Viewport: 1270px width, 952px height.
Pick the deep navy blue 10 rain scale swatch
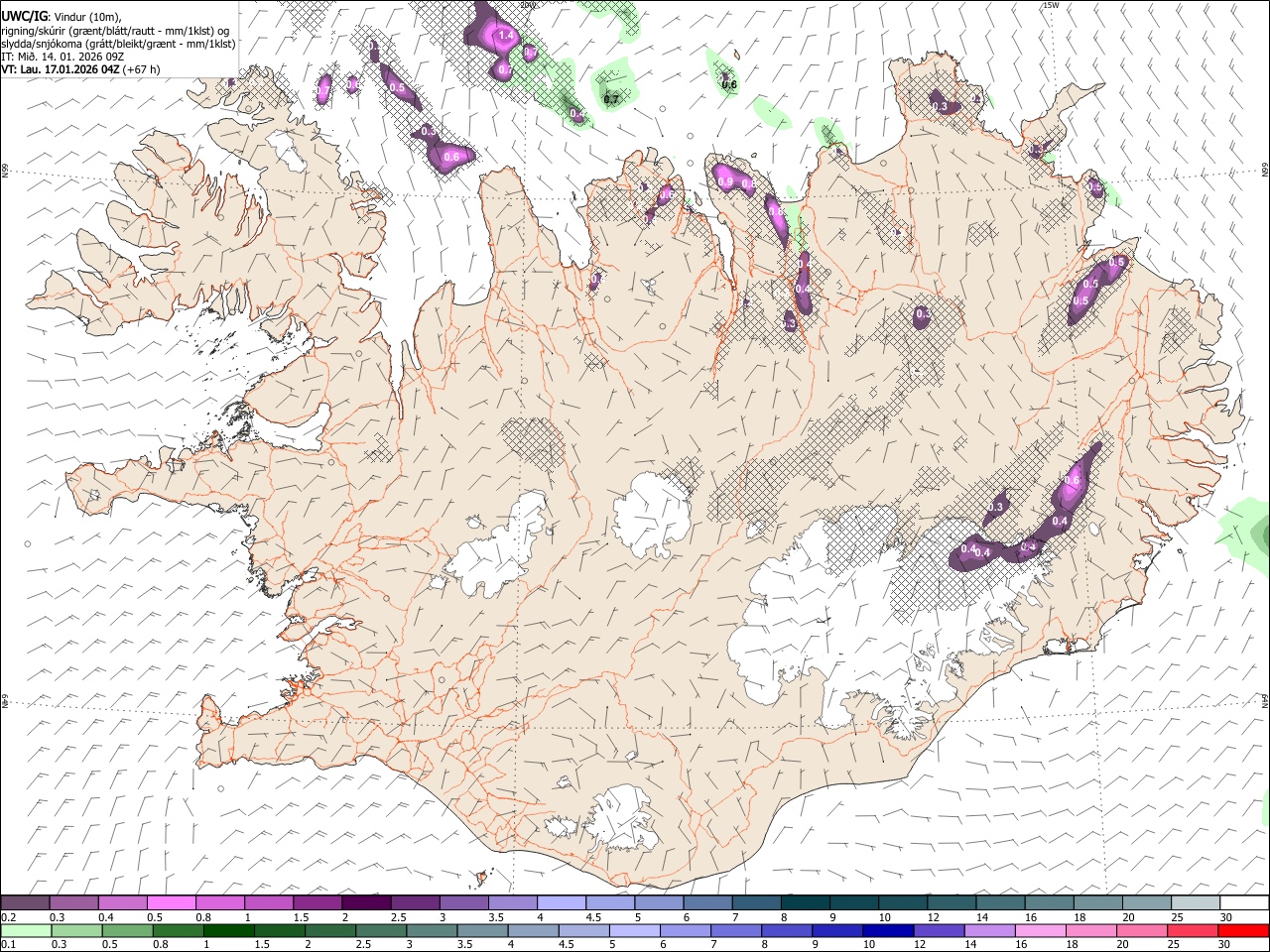click(888, 931)
